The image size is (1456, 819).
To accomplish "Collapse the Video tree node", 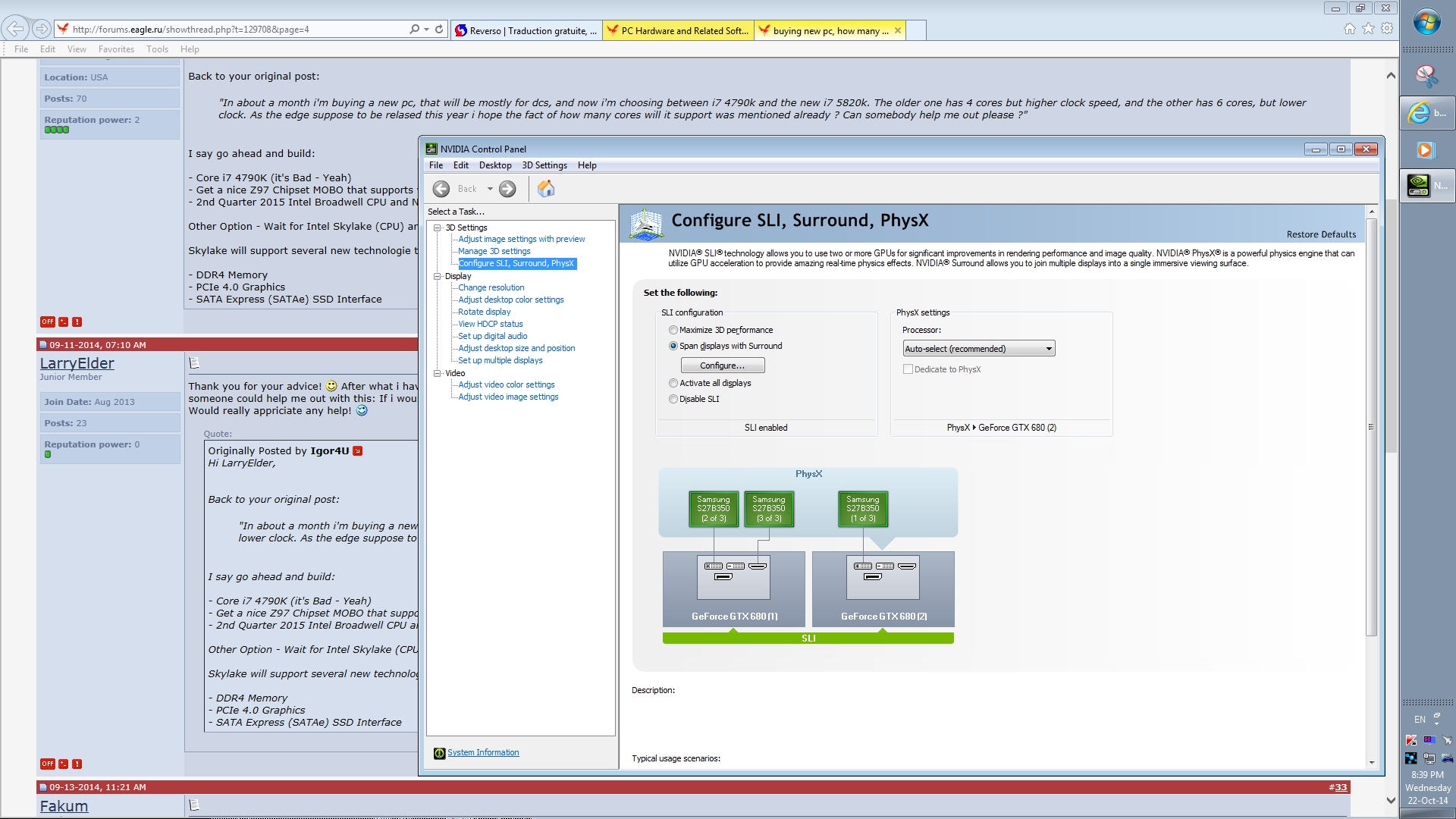I will [x=438, y=374].
